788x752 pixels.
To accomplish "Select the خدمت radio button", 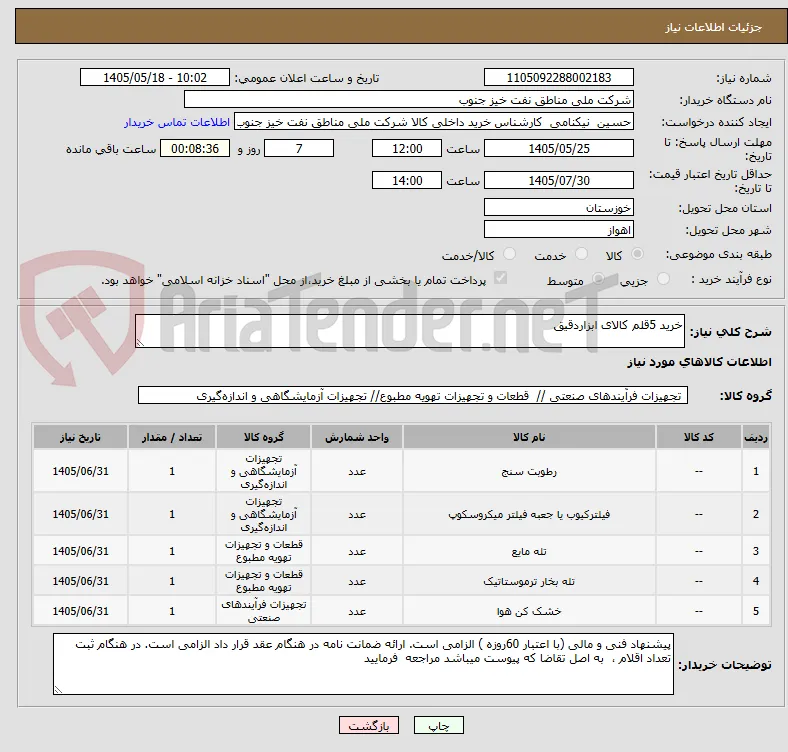I will (581, 254).
